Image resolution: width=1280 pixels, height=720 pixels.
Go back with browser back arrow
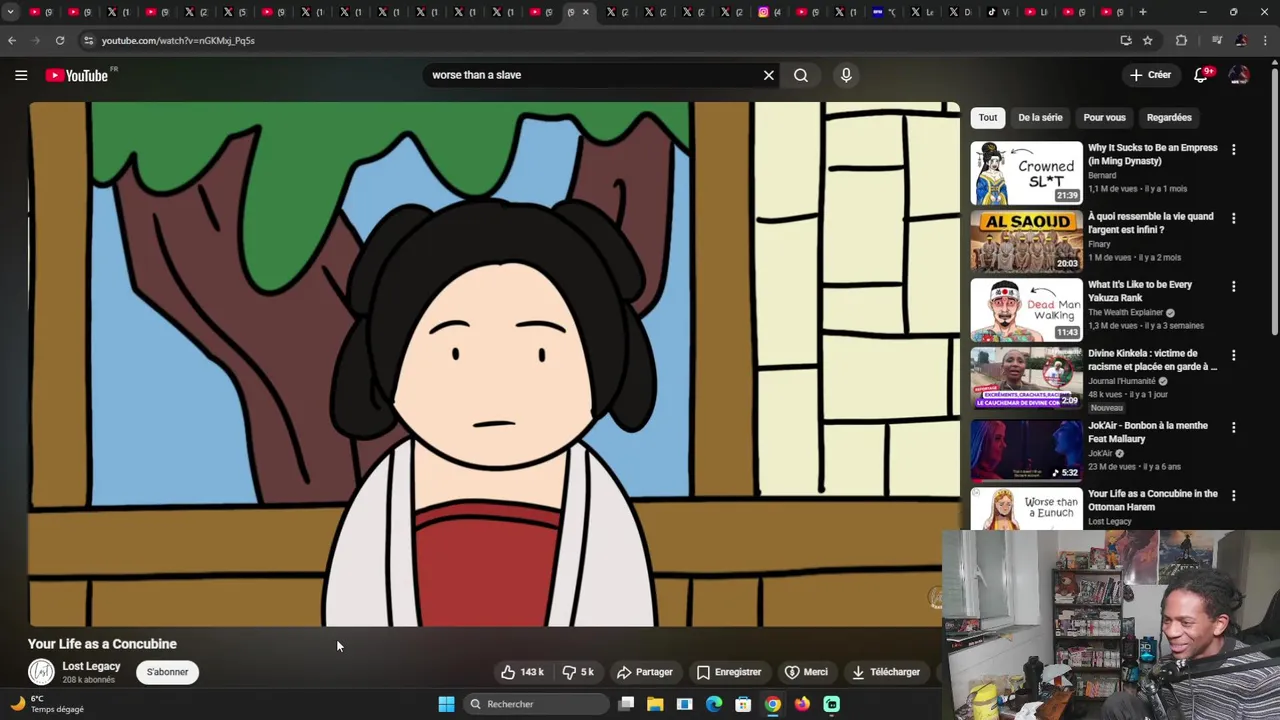pos(12,41)
